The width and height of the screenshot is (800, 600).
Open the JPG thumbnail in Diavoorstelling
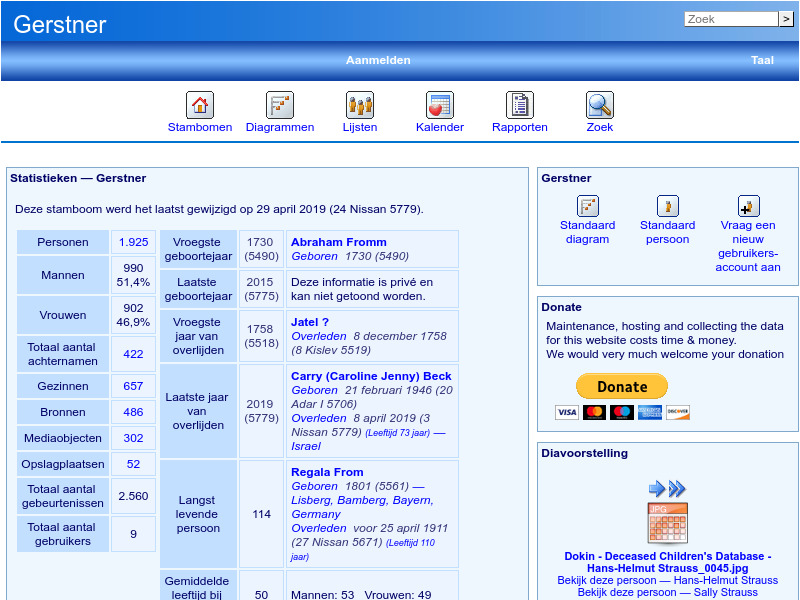click(668, 521)
